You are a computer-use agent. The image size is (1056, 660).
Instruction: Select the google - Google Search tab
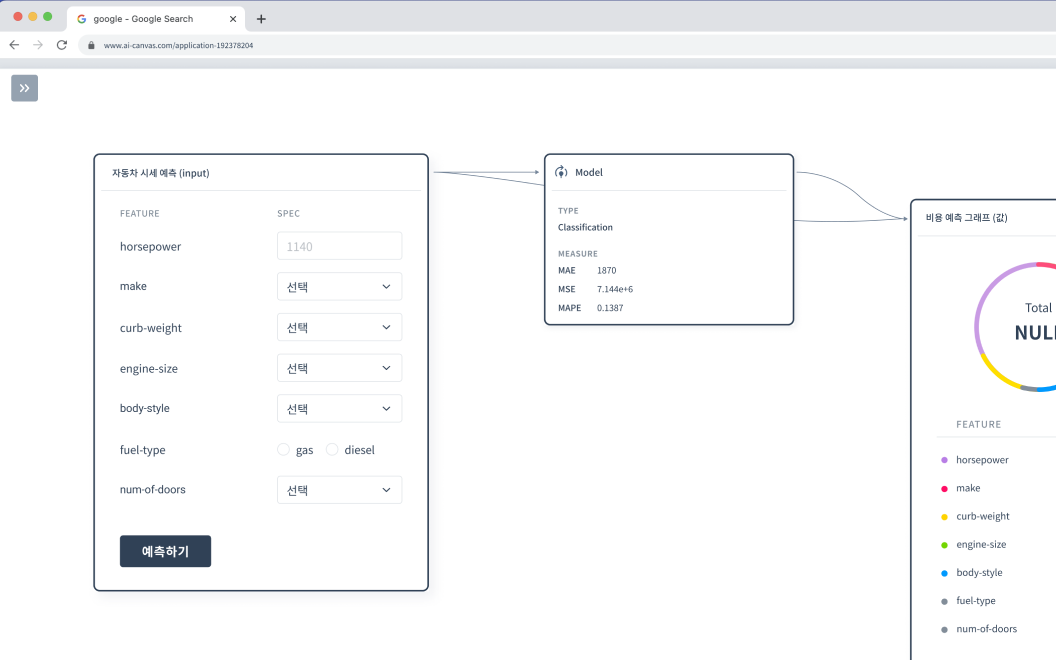143,19
